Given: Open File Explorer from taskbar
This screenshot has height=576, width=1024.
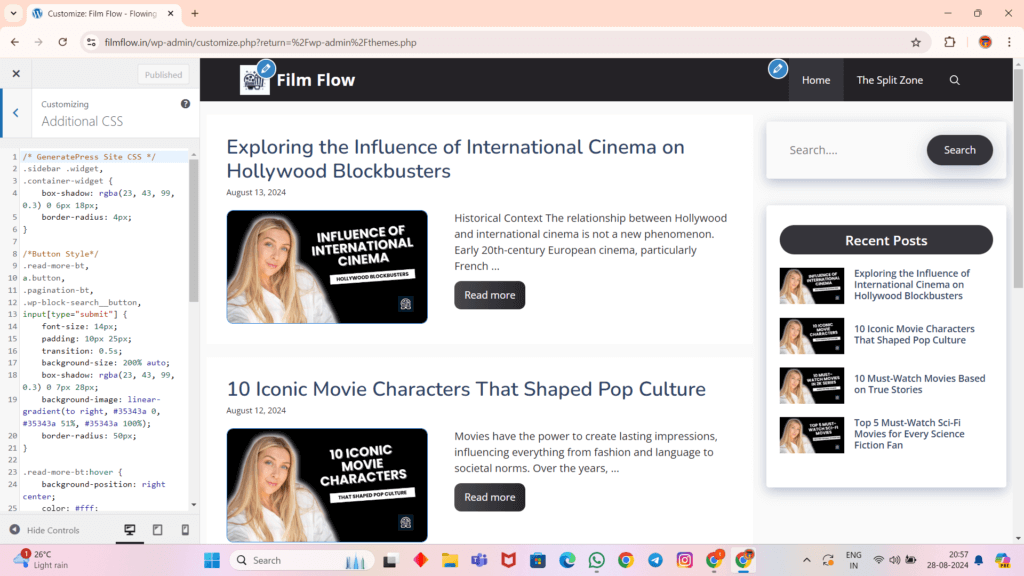Looking at the screenshot, I should [450, 560].
